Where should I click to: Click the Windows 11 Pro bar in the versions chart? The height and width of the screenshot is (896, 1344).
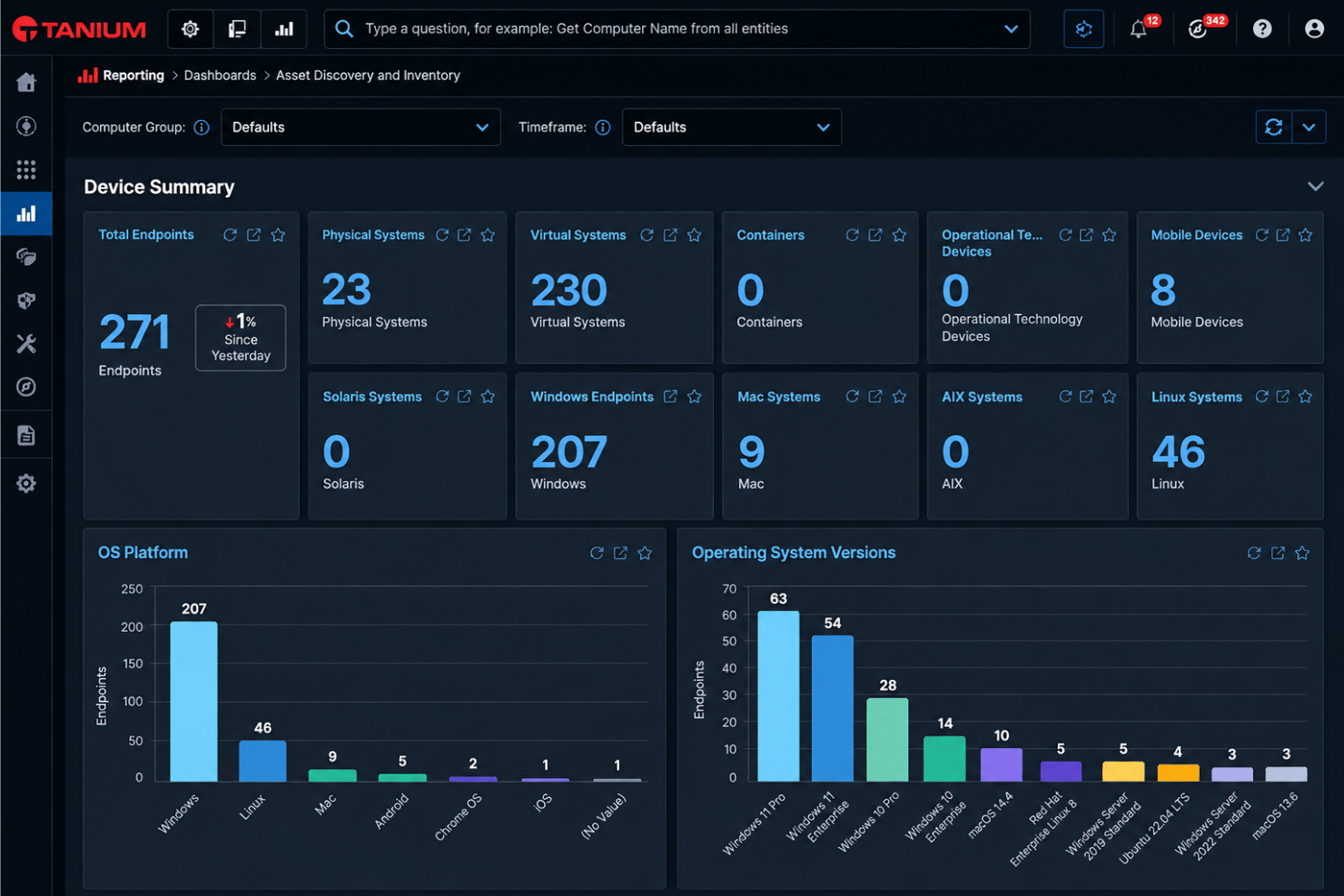click(778, 695)
